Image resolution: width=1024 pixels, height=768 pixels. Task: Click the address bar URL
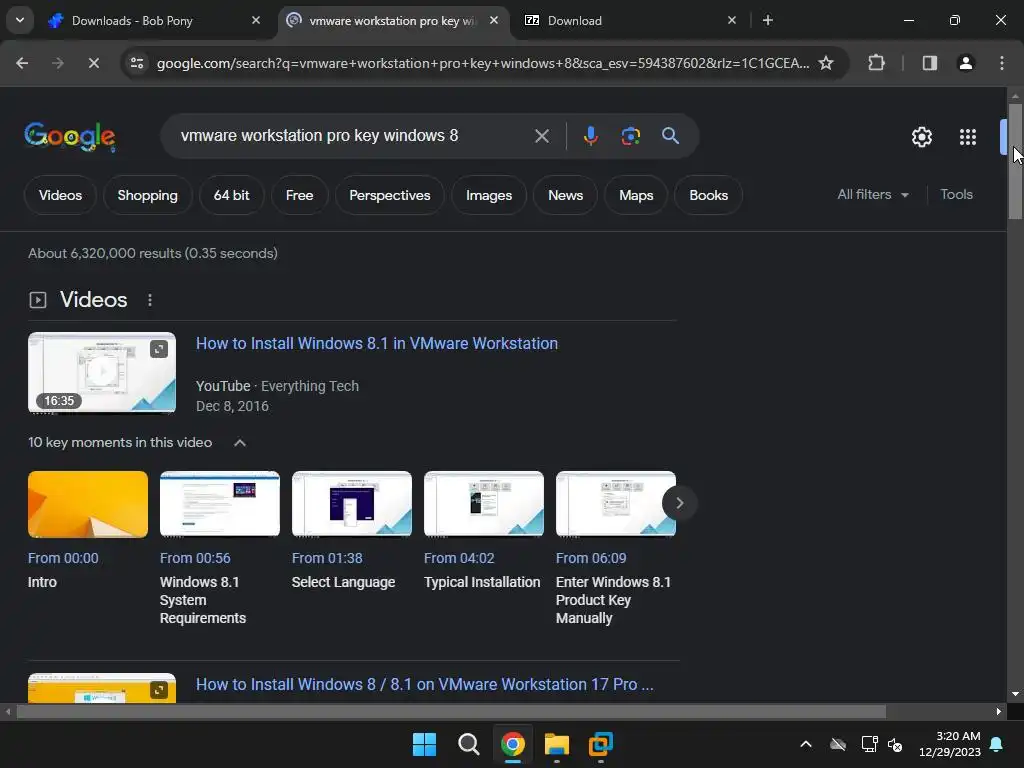coord(483,63)
